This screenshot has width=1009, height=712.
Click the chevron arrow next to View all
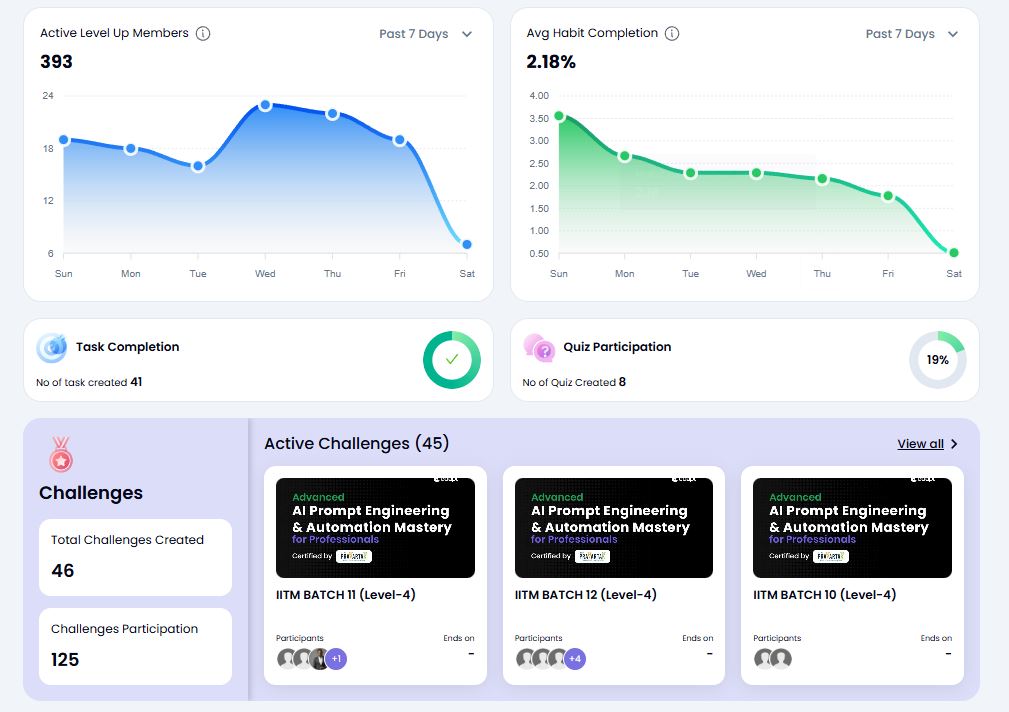point(954,444)
